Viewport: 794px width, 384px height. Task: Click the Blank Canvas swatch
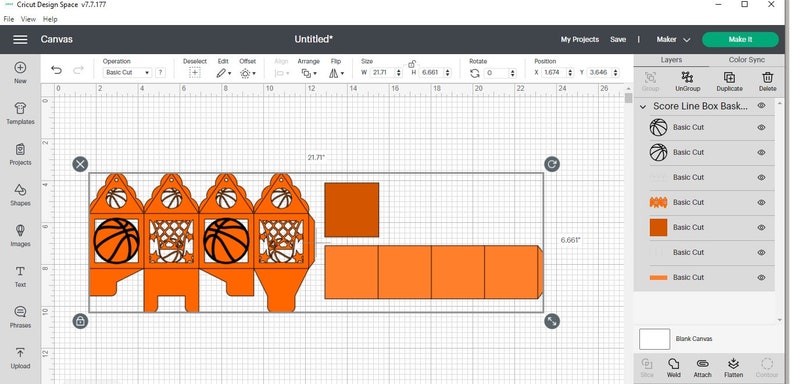click(x=654, y=339)
